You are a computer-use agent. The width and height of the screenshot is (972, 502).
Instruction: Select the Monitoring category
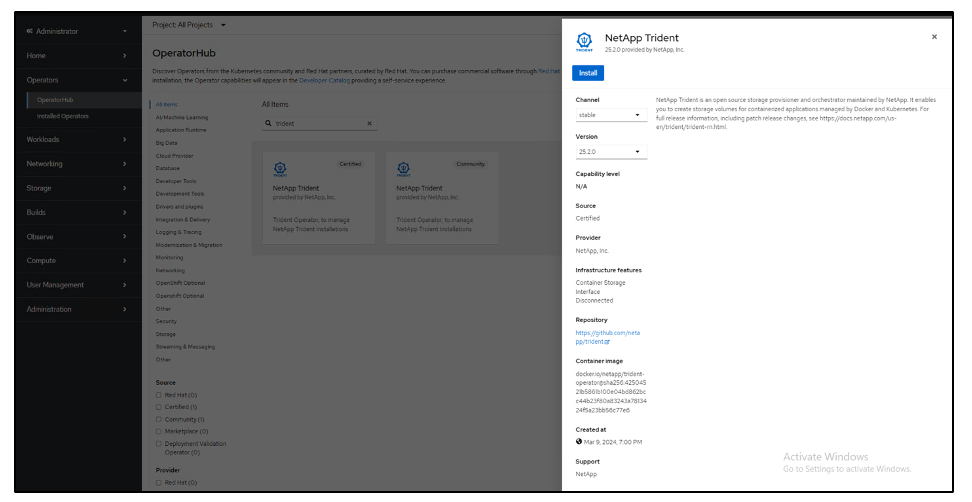(169, 257)
